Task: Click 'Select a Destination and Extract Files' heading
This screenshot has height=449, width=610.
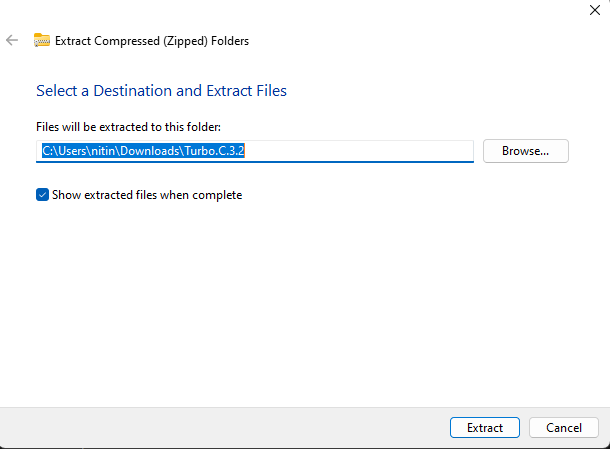Action: (x=161, y=91)
